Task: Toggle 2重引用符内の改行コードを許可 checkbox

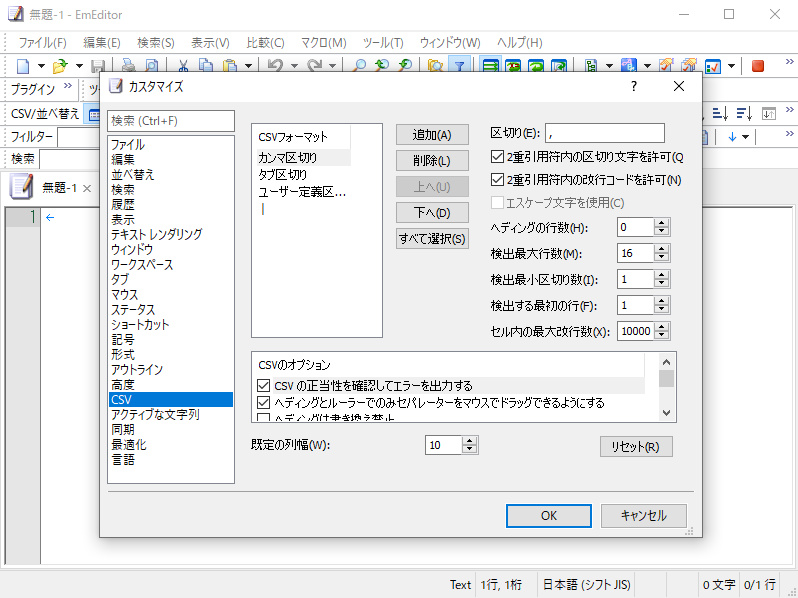Action: (x=497, y=180)
